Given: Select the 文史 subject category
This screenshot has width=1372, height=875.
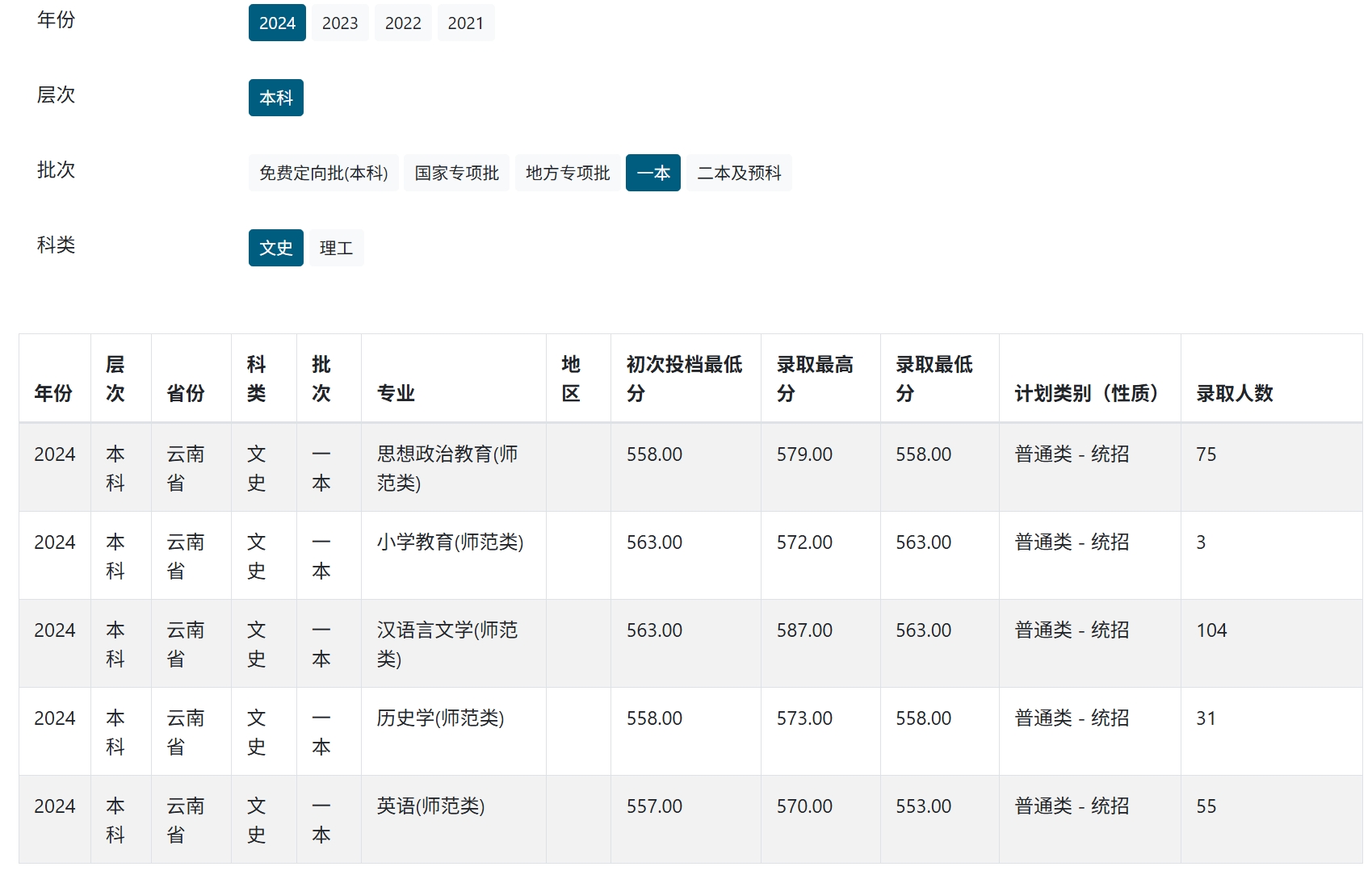Looking at the screenshot, I should coord(276,248).
